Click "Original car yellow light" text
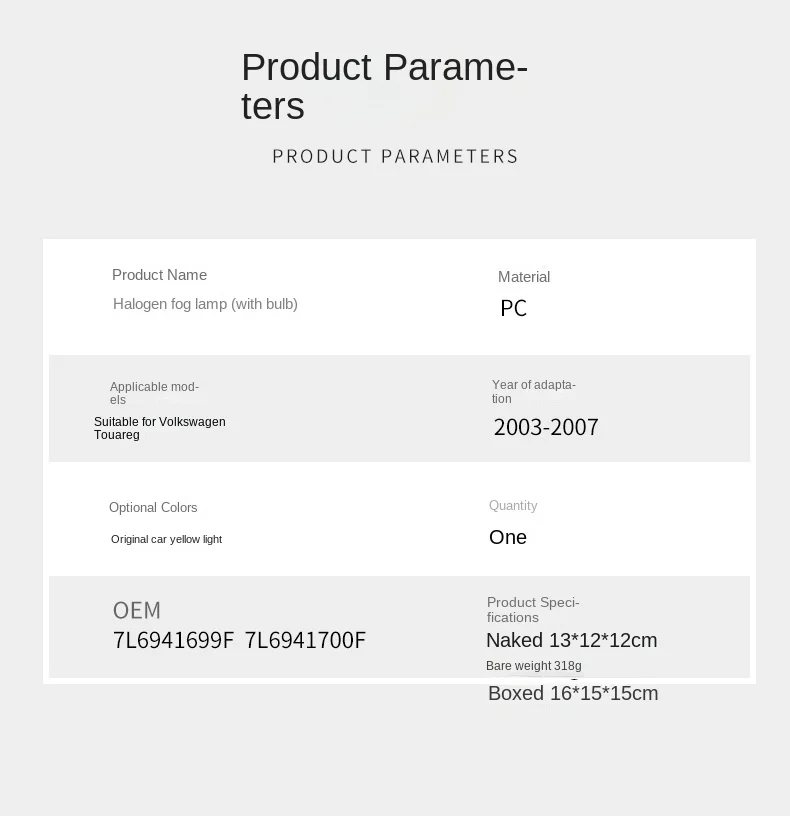The height and width of the screenshot is (824, 790). [x=166, y=539]
